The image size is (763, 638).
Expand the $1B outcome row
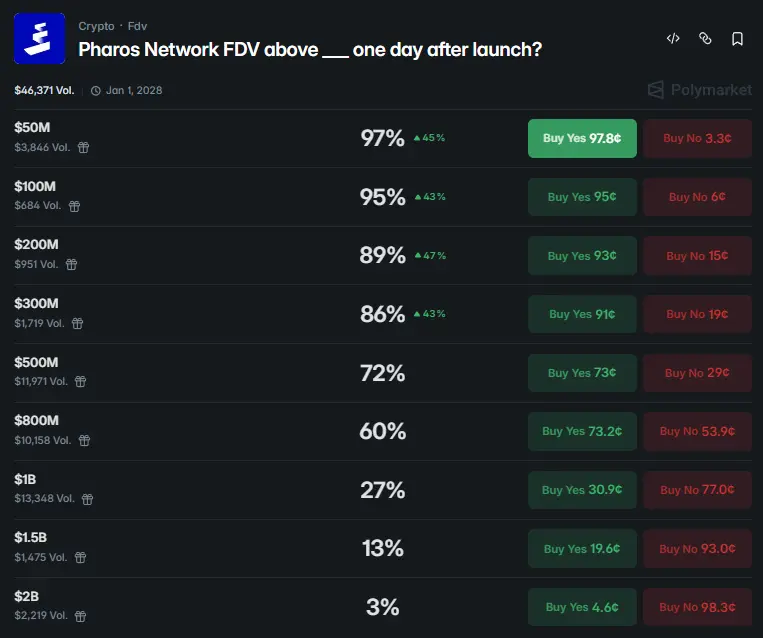pyautogui.click(x=250, y=490)
